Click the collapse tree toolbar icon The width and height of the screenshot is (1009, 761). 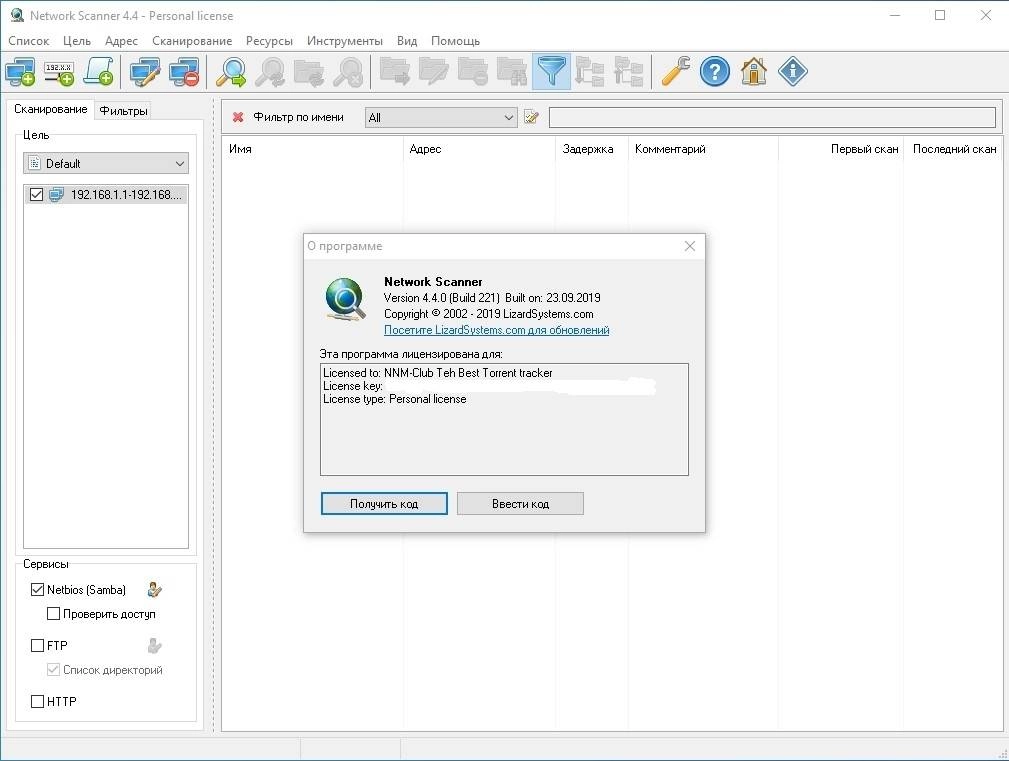pyautogui.click(x=629, y=71)
